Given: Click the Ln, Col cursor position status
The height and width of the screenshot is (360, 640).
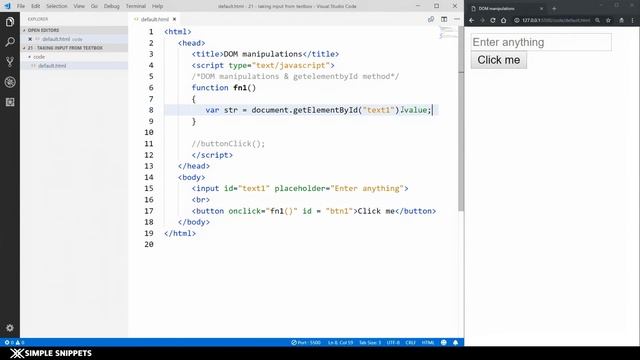Looking at the screenshot, I should (340, 342).
